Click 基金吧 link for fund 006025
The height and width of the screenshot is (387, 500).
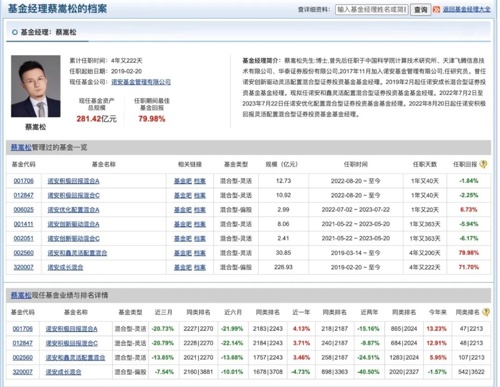click(x=183, y=210)
